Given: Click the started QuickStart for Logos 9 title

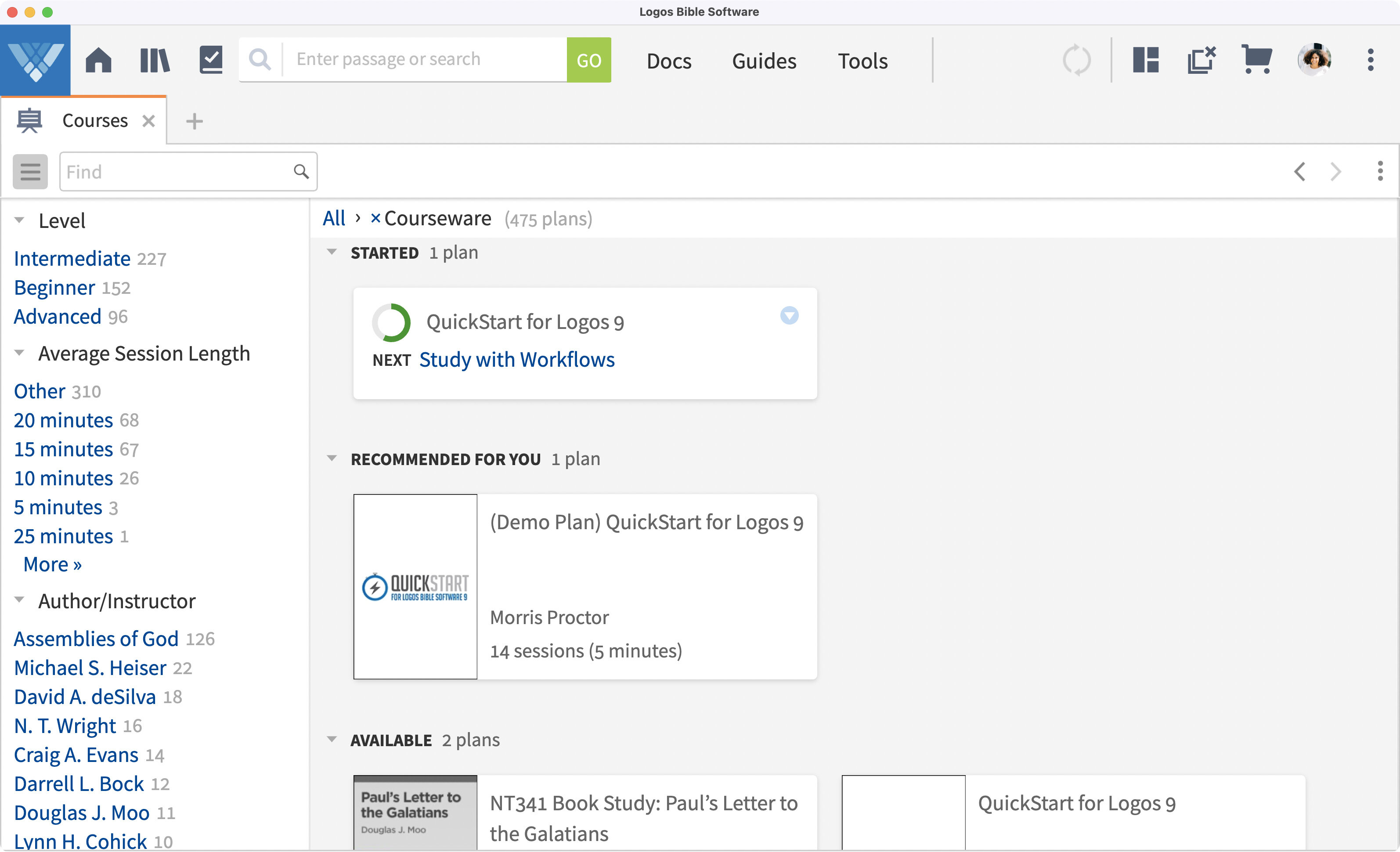Looking at the screenshot, I should [525, 322].
